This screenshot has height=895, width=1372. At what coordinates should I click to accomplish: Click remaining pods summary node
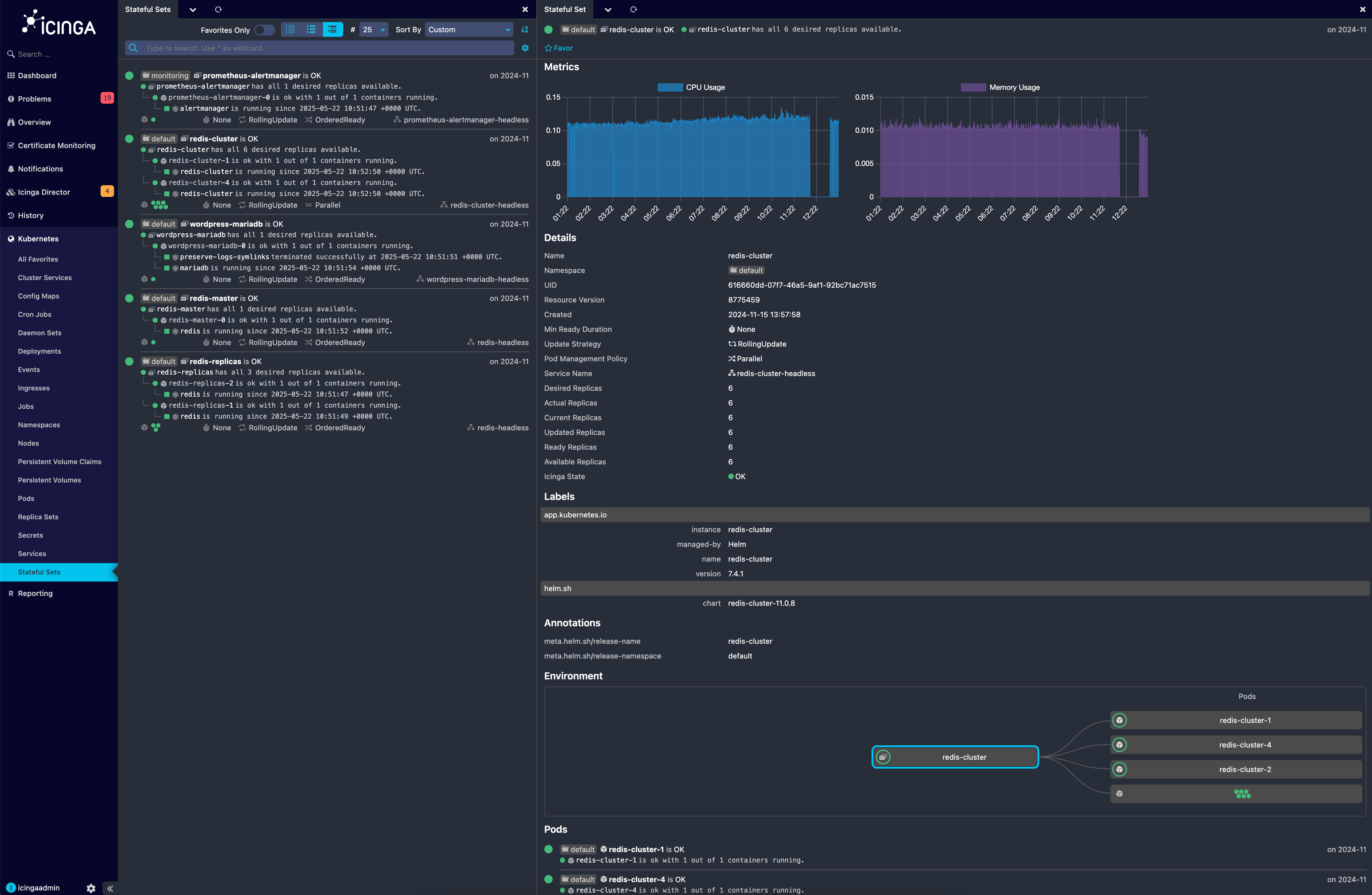[1236, 794]
